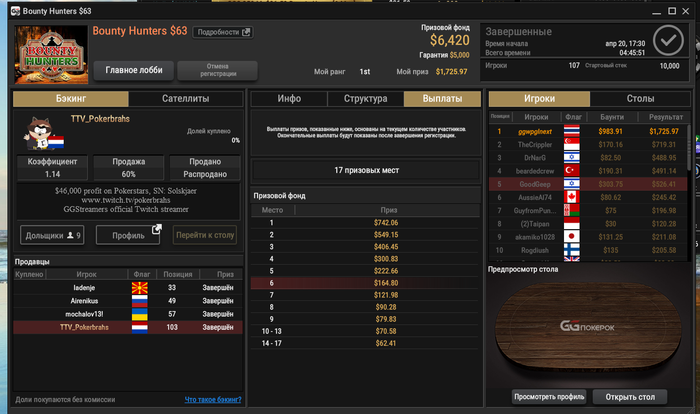This screenshot has width=700, height=414.
Task: Select player TheCrippler row
Action: point(588,145)
